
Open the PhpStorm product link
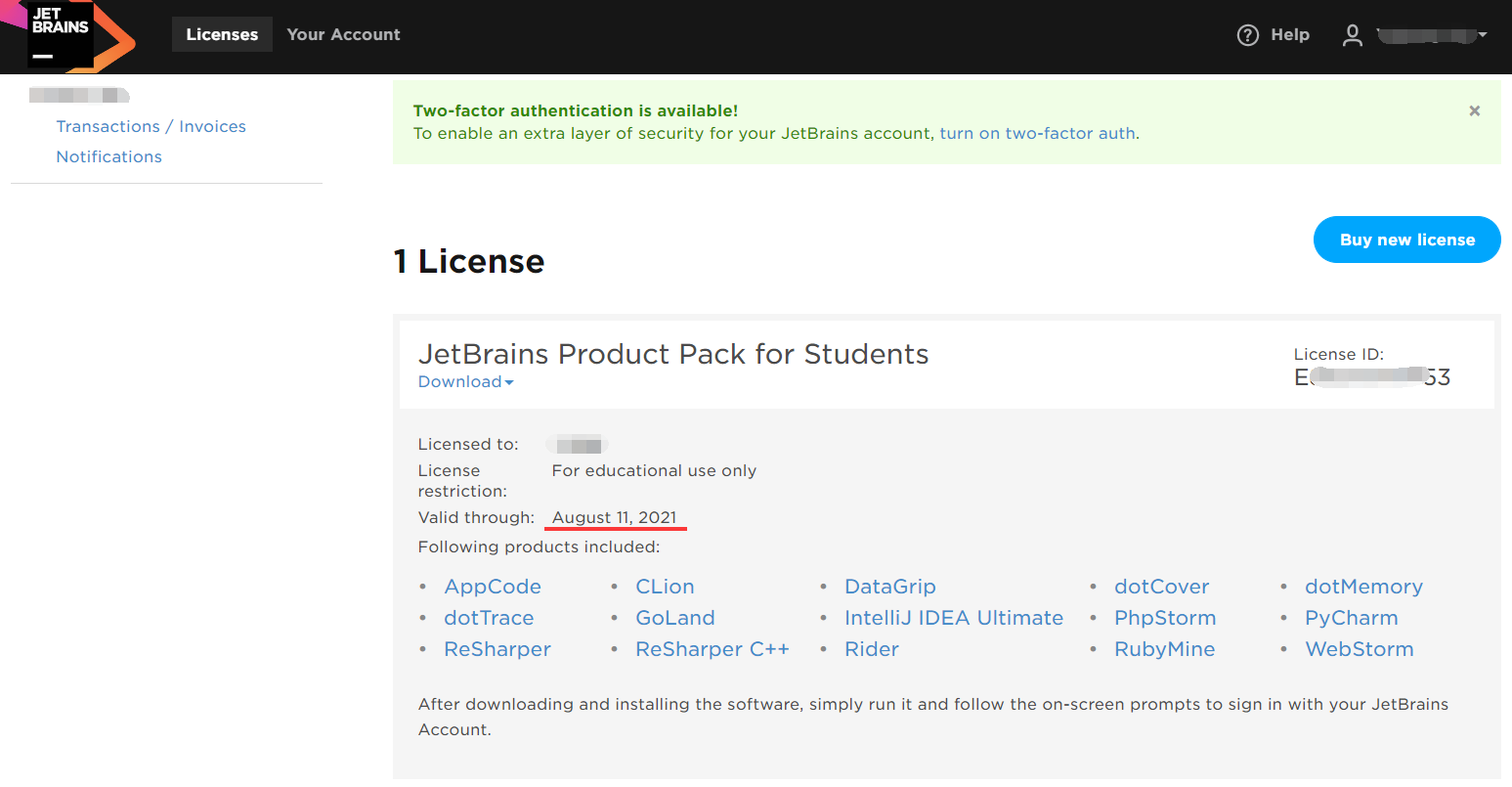(1165, 618)
